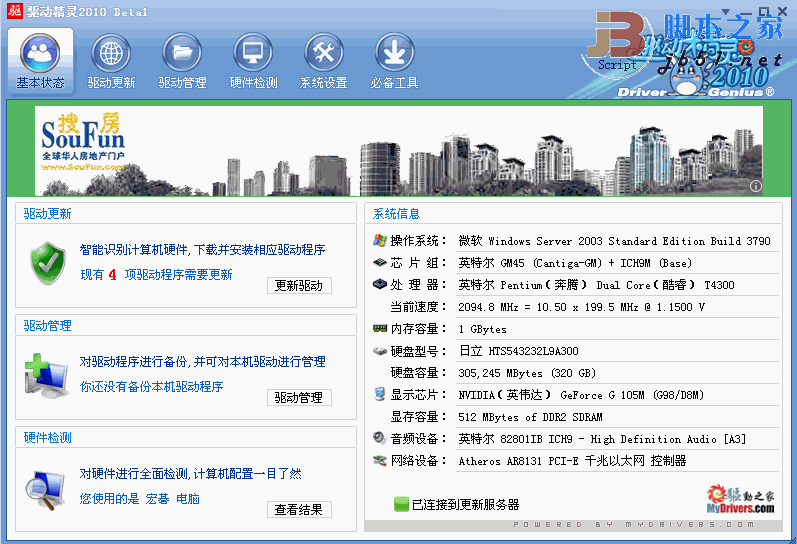Open the 现有 4 项驱动程序需要更新 link

pyautogui.click(x=156, y=275)
